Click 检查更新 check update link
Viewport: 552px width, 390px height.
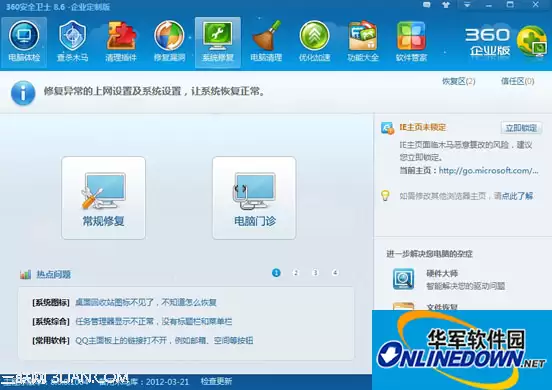click(x=216, y=381)
